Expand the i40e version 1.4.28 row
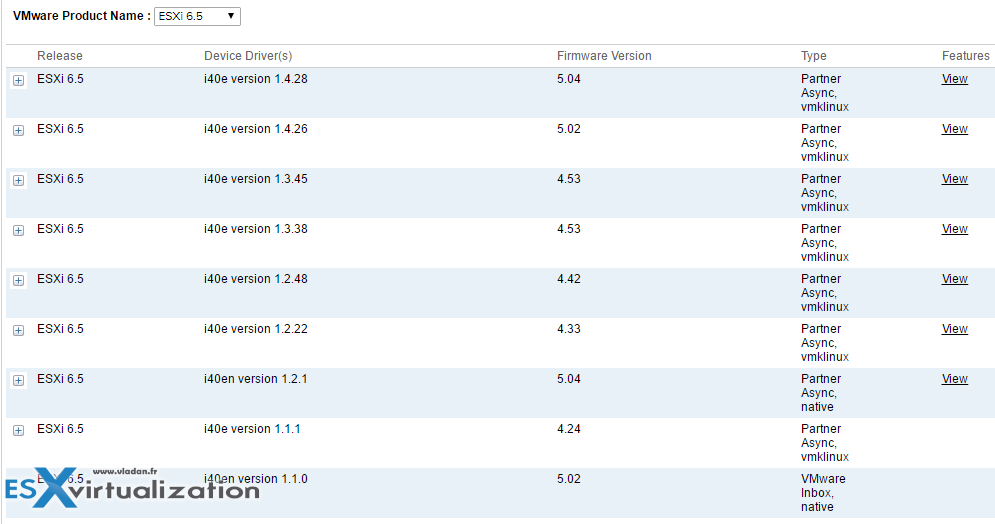Image resolution: width=995 pixels, height=524 pixels. 18,80
